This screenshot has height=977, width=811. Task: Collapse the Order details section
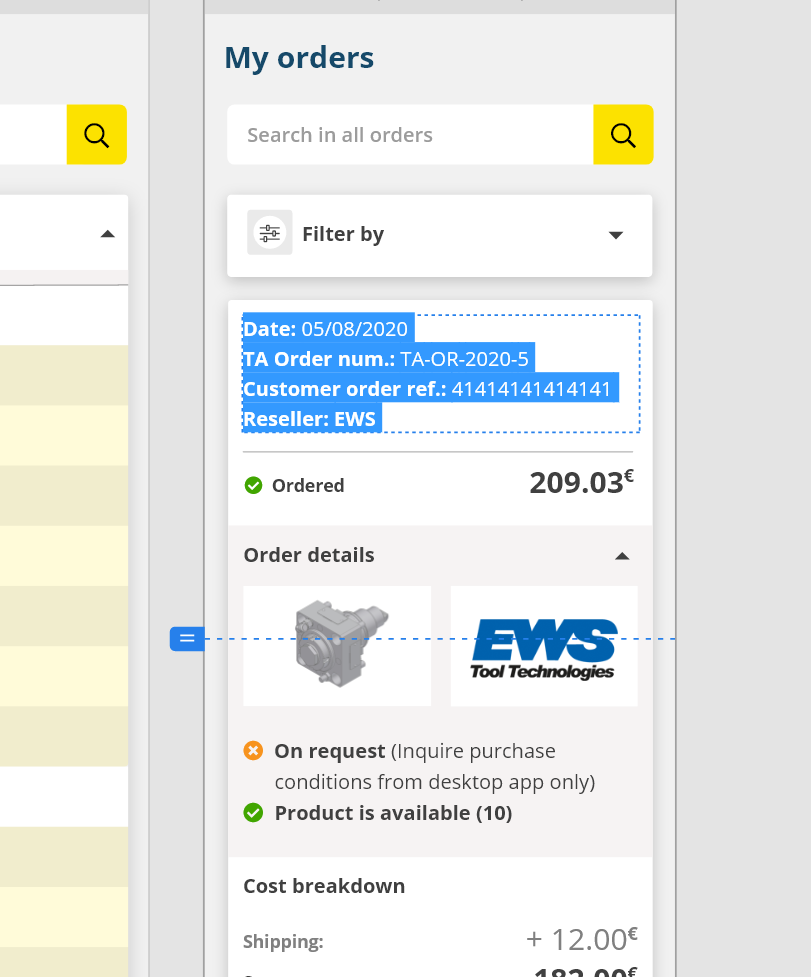622,556
